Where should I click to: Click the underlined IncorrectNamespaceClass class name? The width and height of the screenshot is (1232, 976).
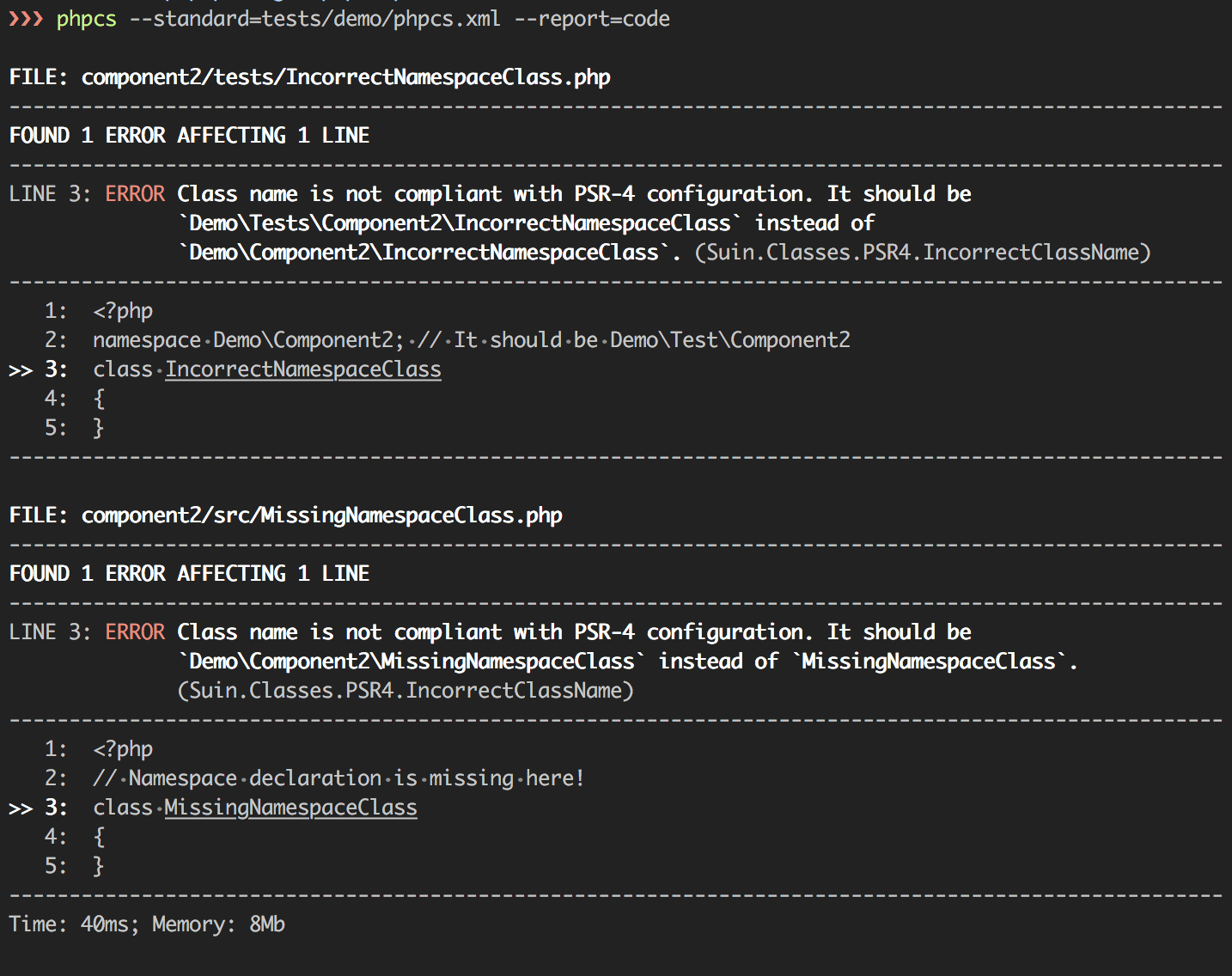point(303,369)
